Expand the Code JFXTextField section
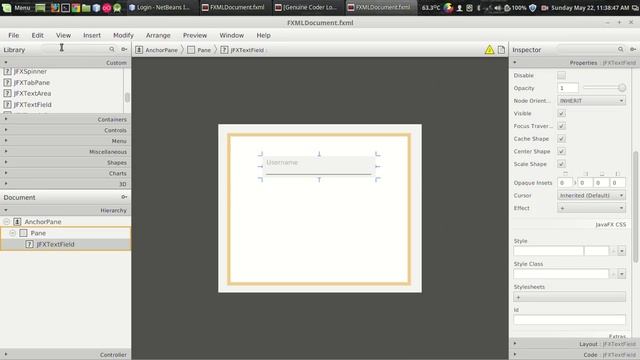This screenshot has height=360, width=640. [x=575, y=355]
